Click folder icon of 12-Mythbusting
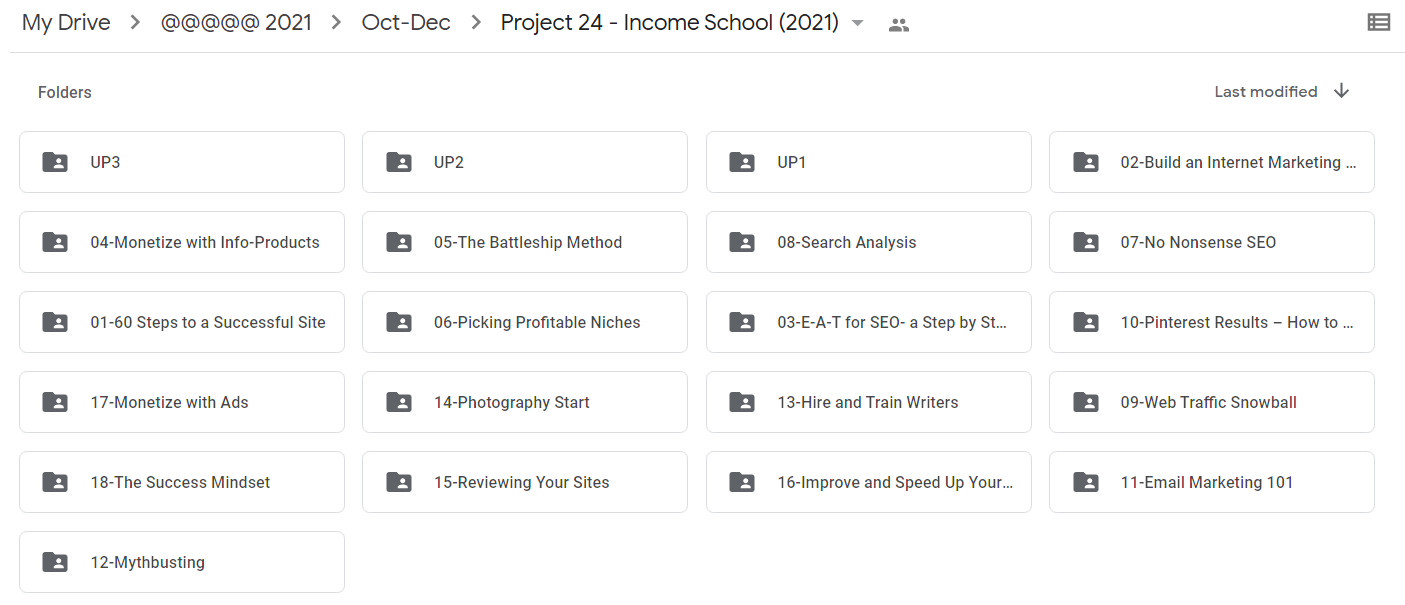This screenshot has height=605, width=1405. point(55,562)
